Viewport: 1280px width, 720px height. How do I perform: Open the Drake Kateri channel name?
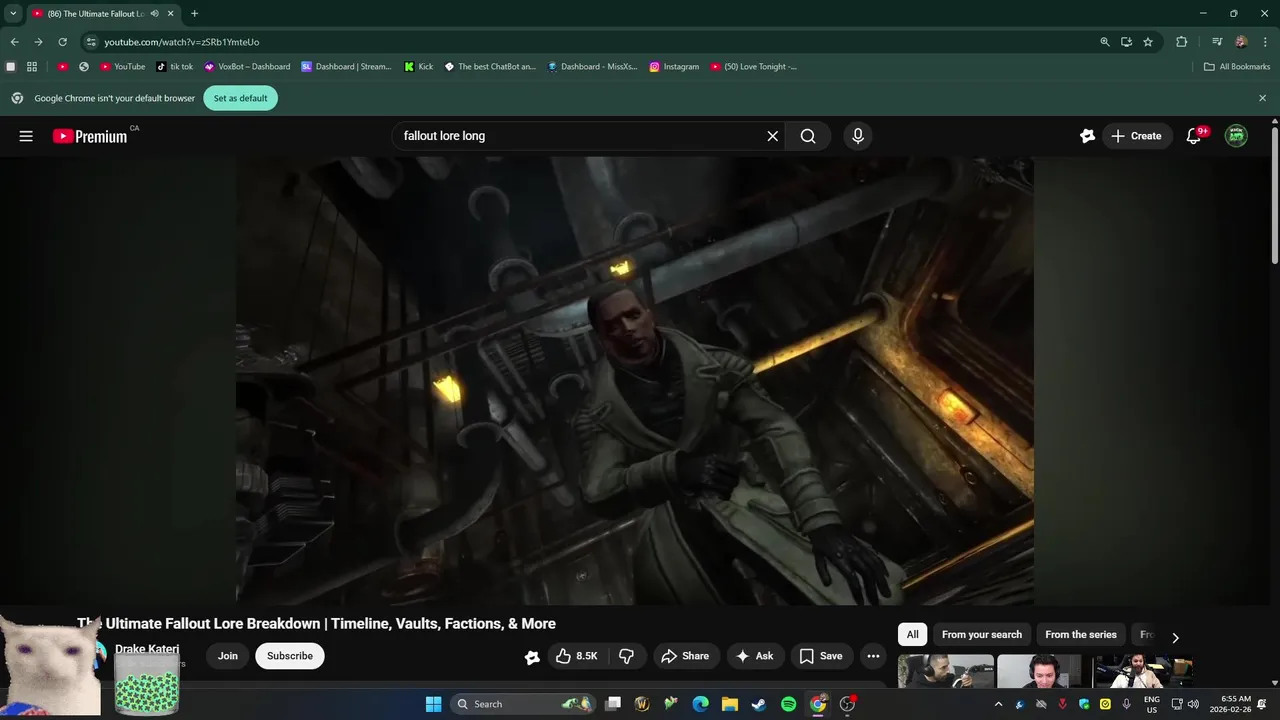click(147, 649)
